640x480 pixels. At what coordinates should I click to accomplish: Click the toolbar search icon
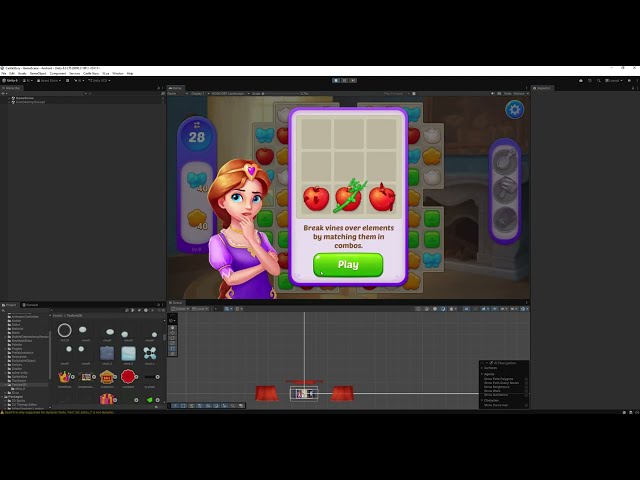599,81
